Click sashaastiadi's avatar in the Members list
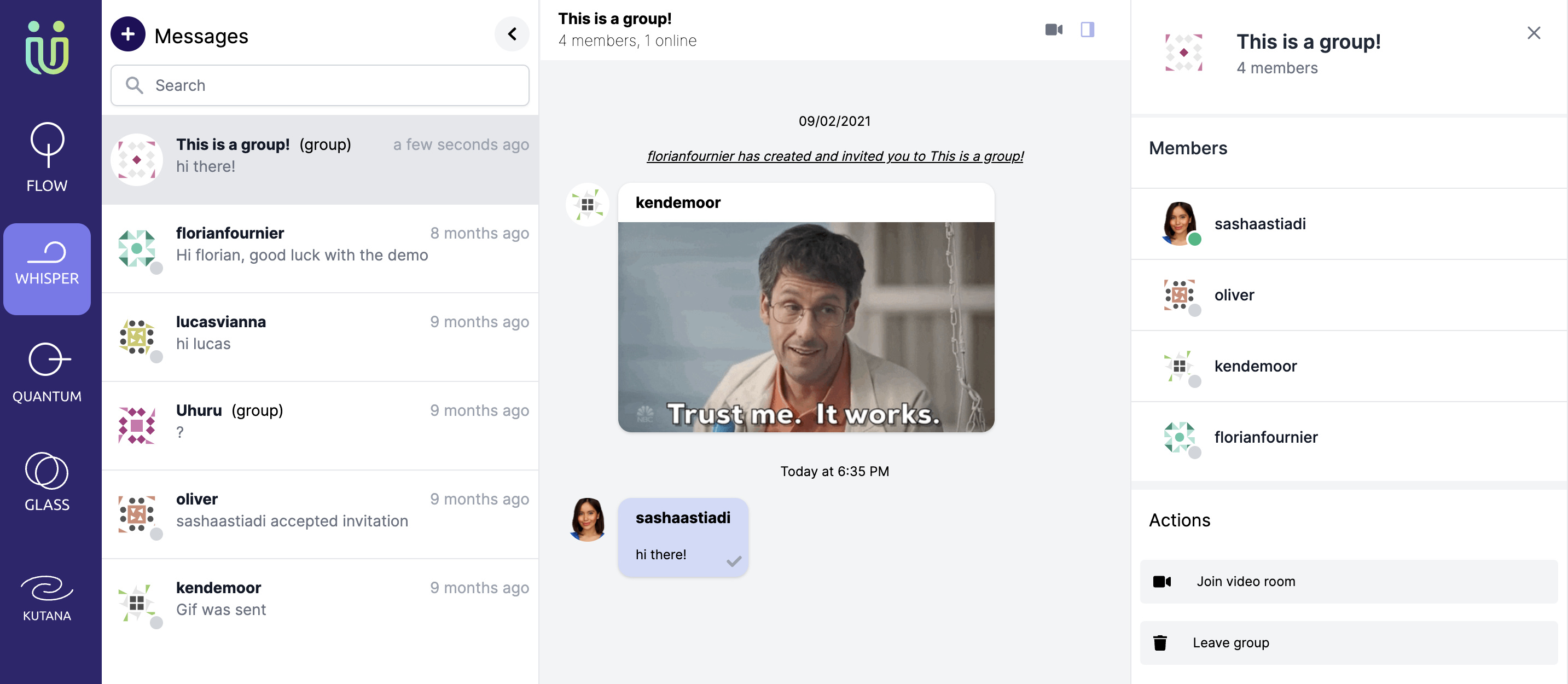1568x684 pixels. coord(1179,224)
